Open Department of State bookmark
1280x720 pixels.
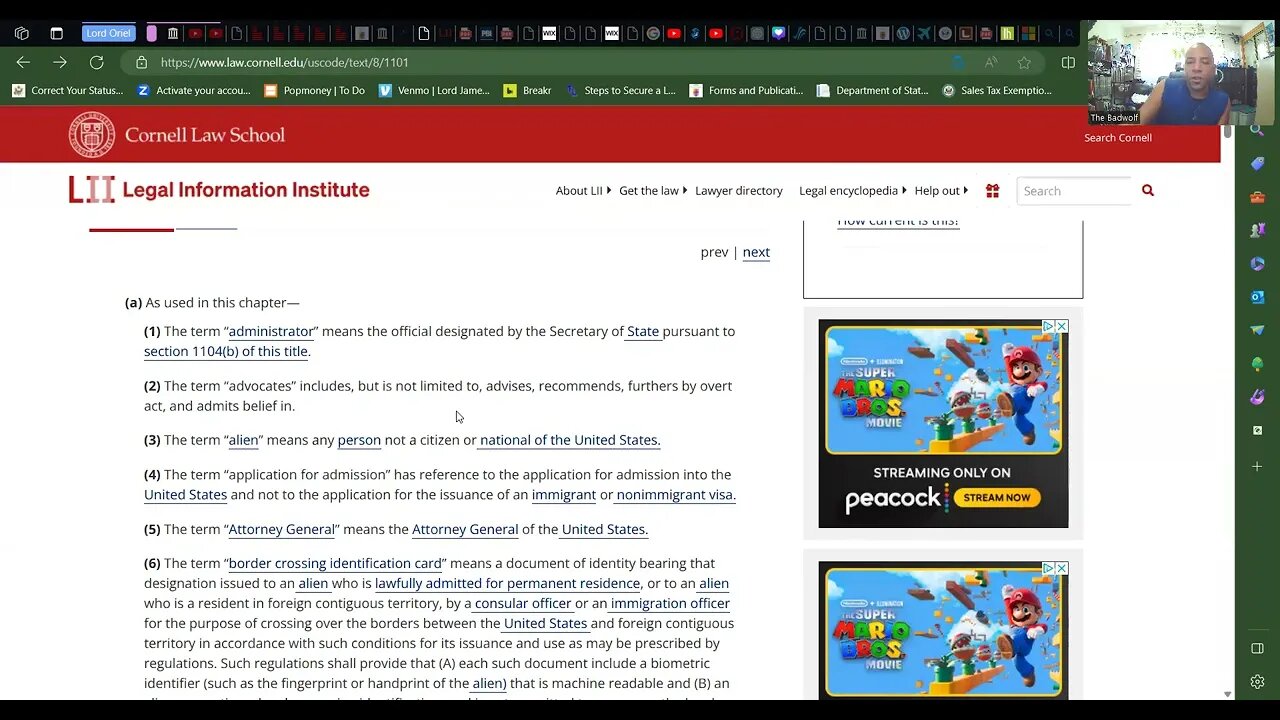tap(872, 90)
